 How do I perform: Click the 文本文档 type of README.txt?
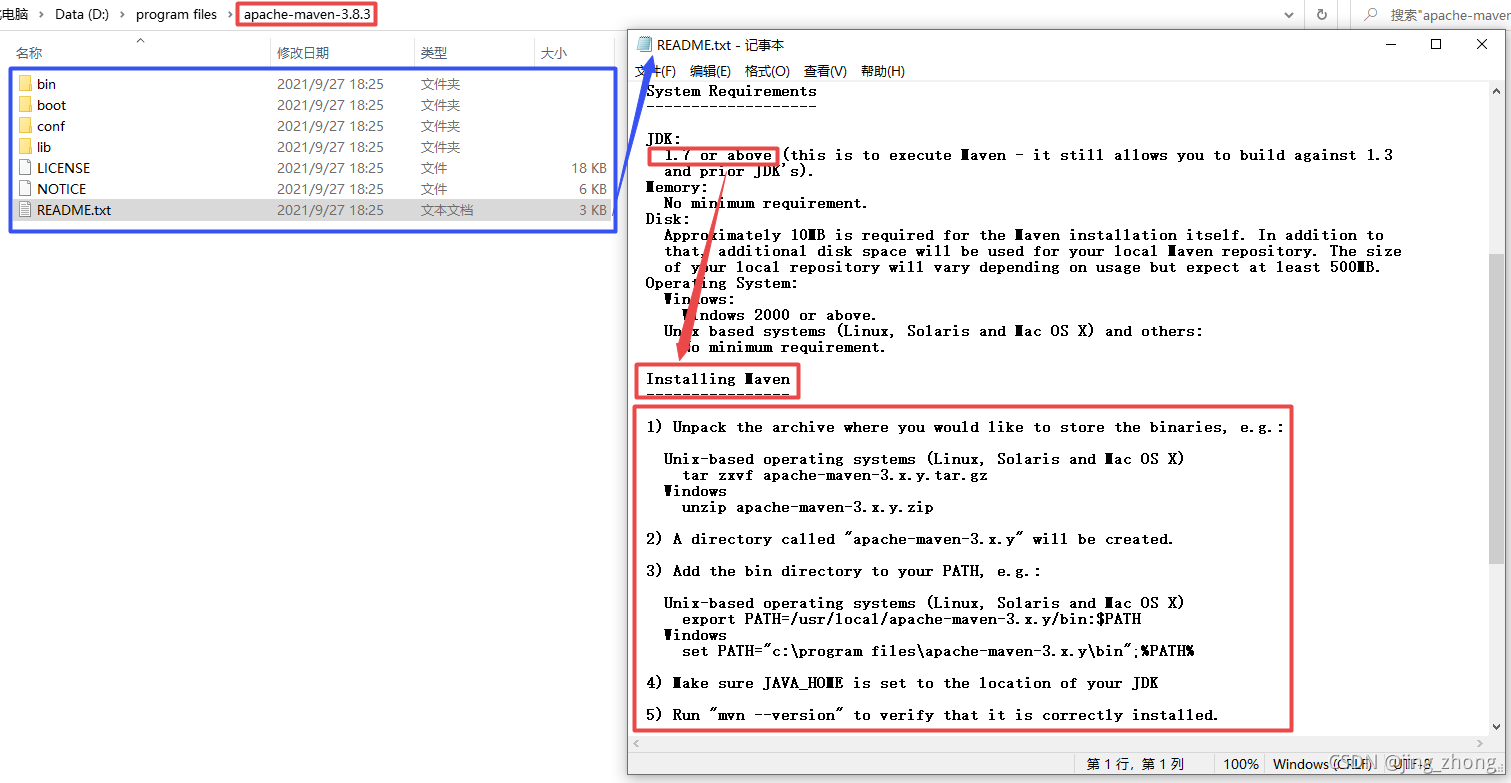[447, 210]
